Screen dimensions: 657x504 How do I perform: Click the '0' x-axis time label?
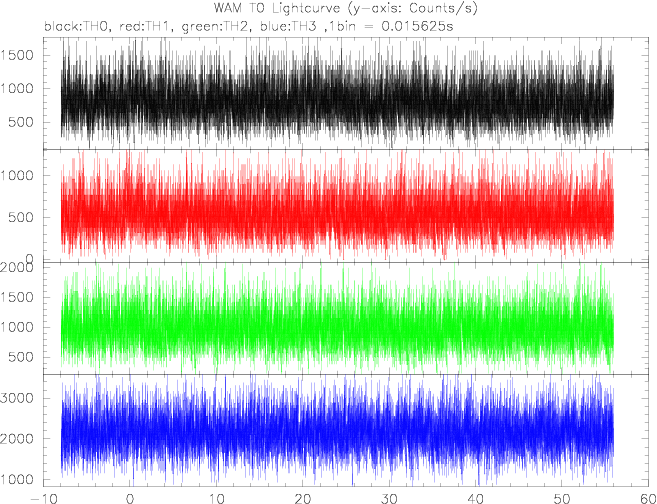coord(130,499)
